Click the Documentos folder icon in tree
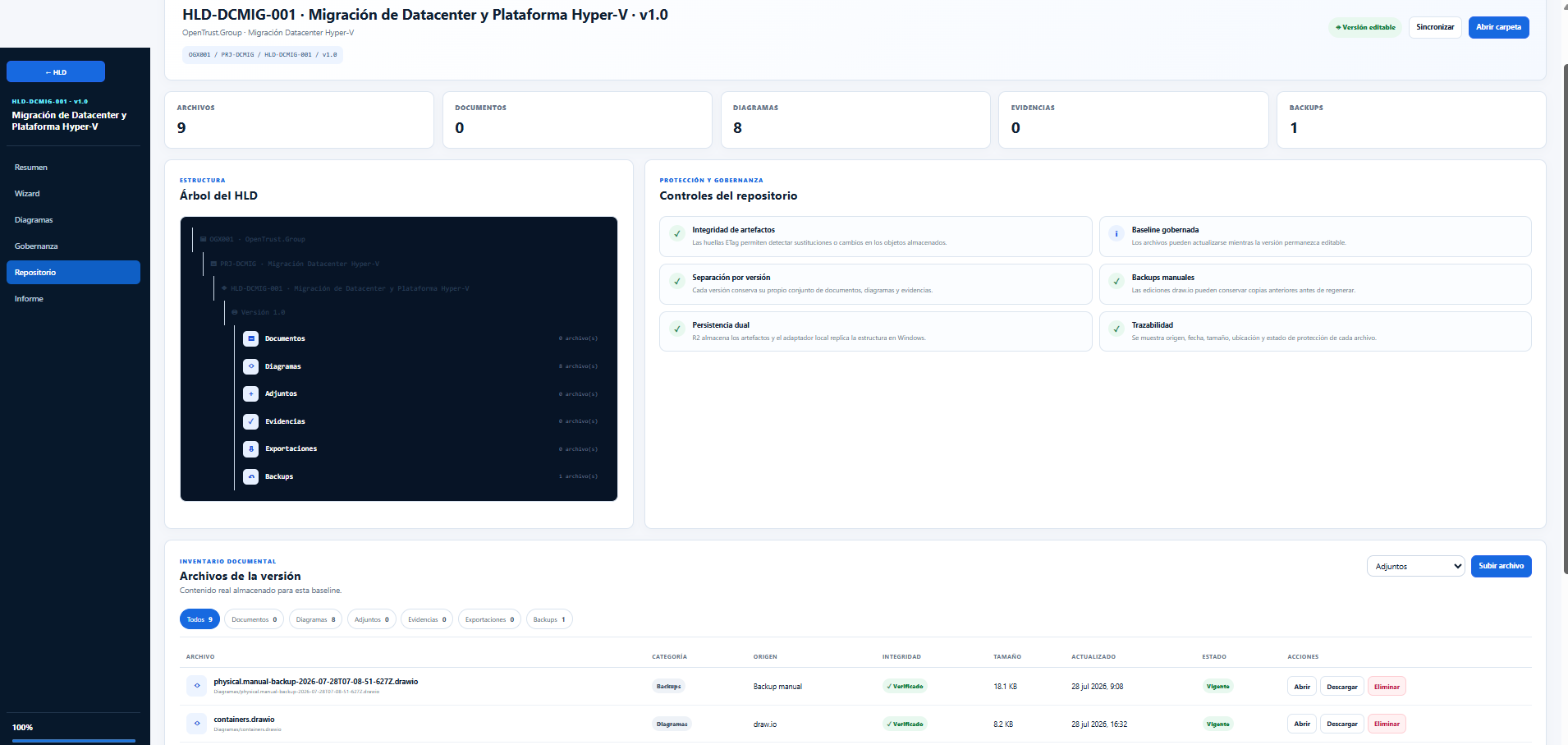Viewport: 1568px width, 745px height. pos(251,338)
